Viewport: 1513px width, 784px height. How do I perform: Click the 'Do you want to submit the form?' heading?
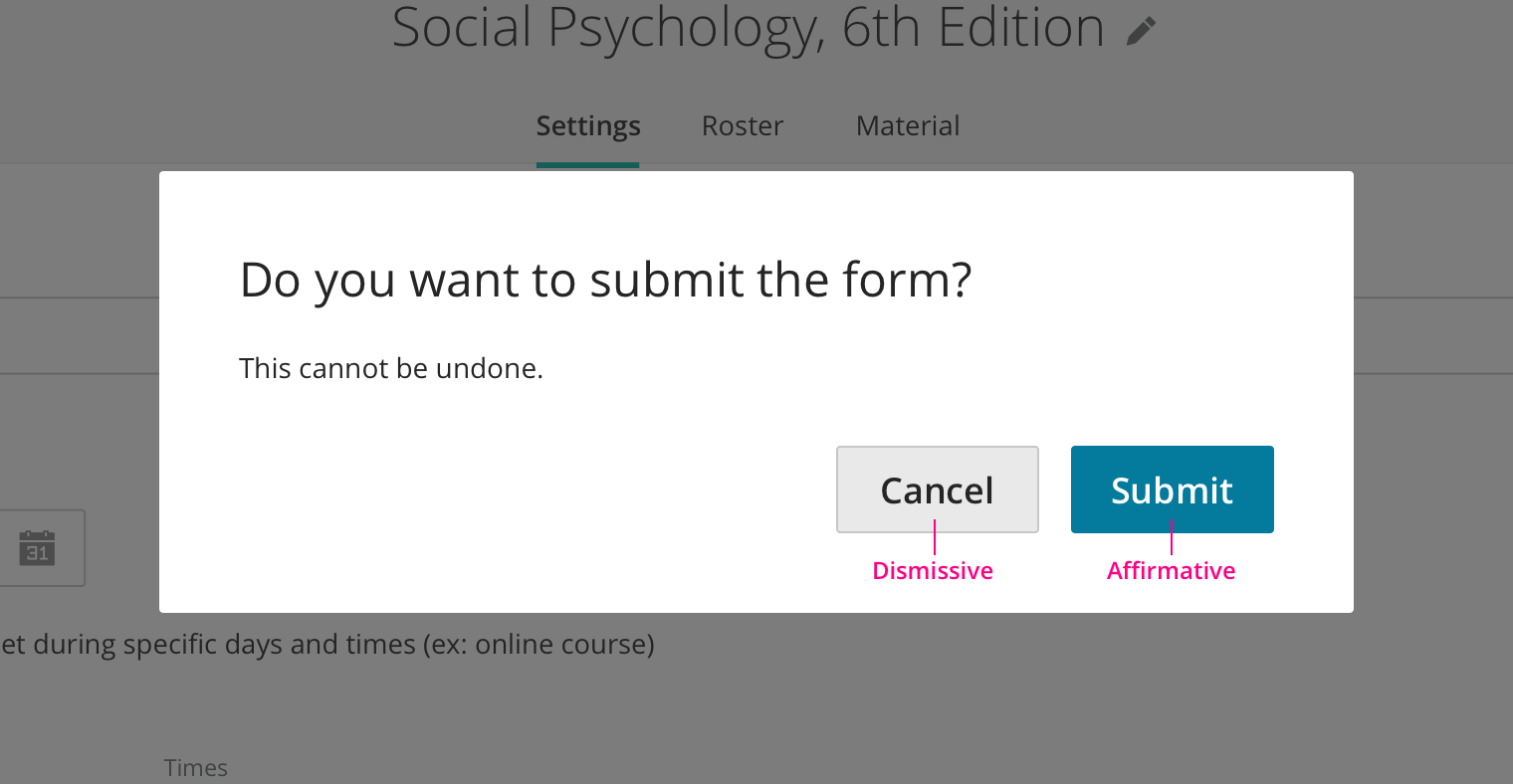pyautogui.click(x=605, y=281)
